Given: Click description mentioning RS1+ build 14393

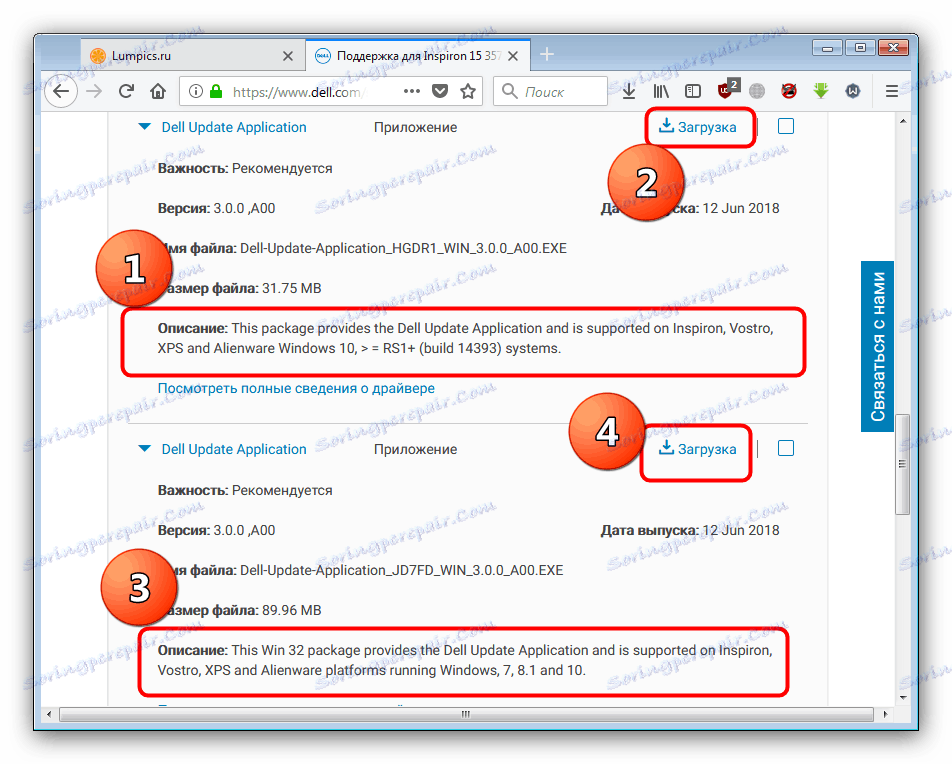Looking at the screenshot, I should (x=465, y=338).
